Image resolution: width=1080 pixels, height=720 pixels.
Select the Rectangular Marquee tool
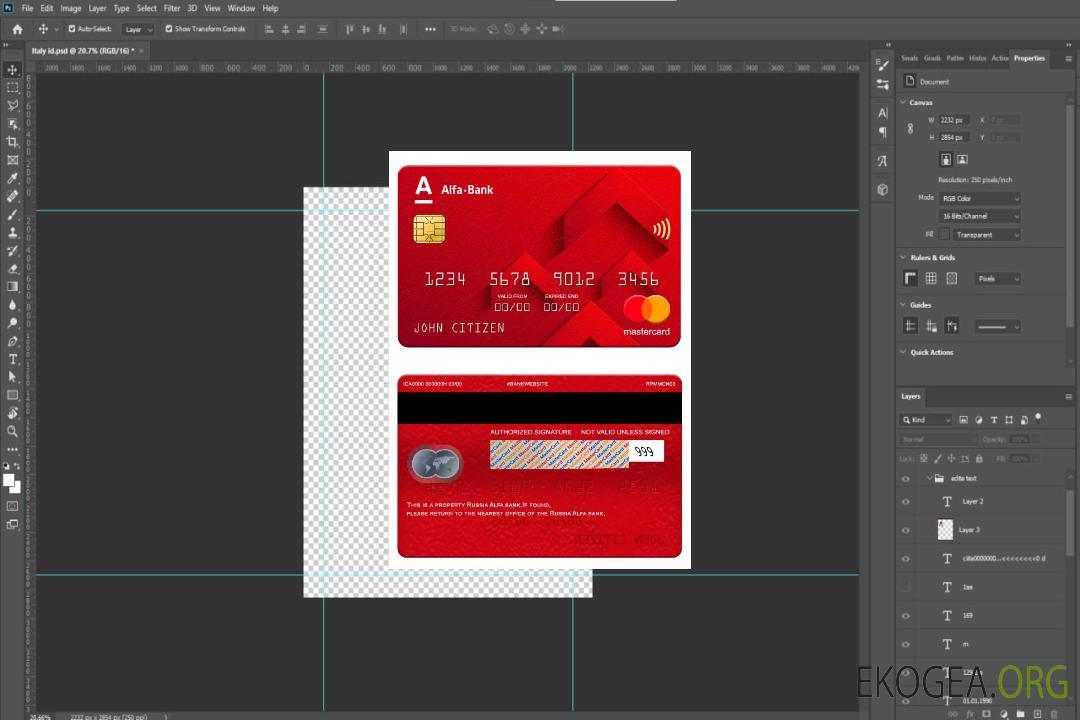(12, 88)
